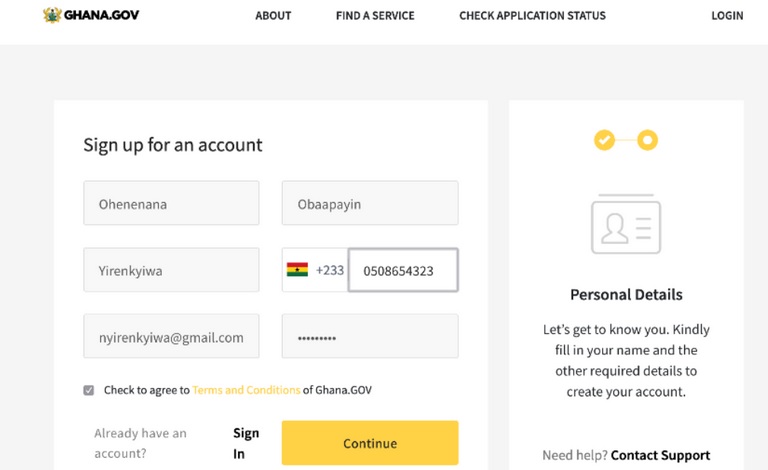Select the Yirenkyiwa last name field

pyautogui.click(x=171, y=270)
